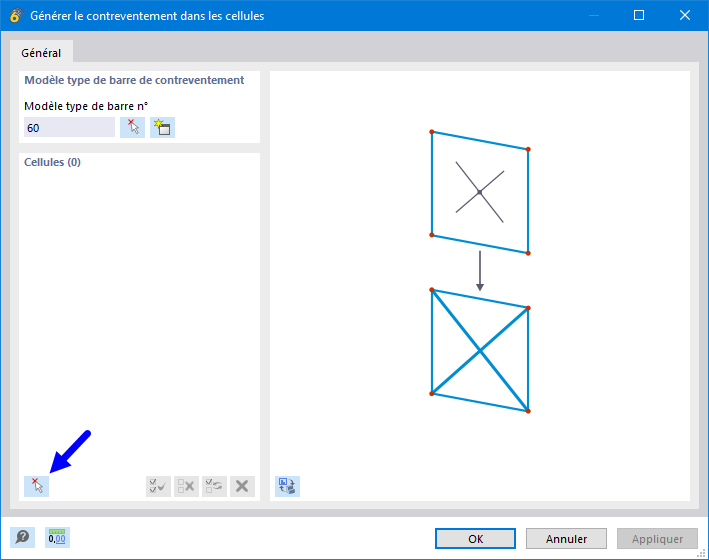Click the "Cellules (0)" heading
Image resolution: width=709 pixels, height=560 pixels.
coord(52,162)
